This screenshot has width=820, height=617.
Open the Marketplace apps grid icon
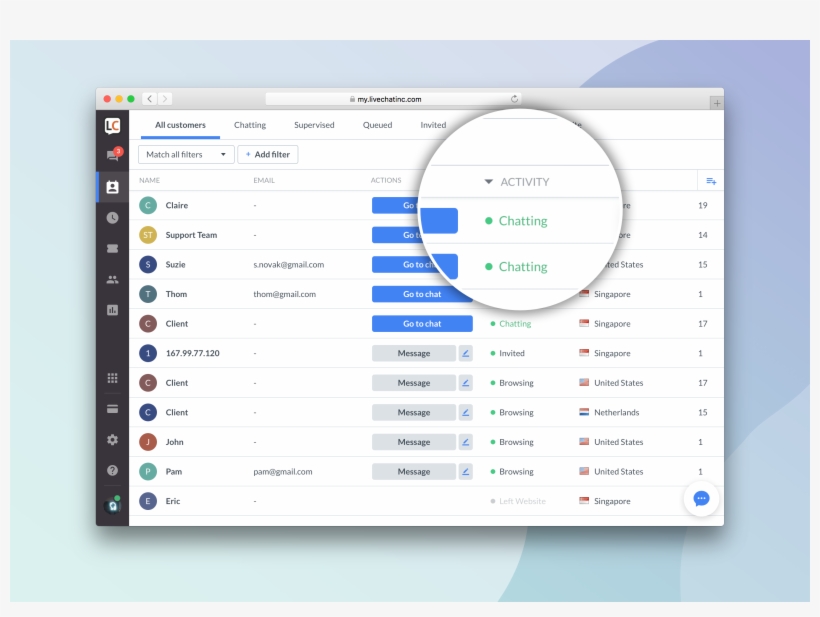click(x=112, y=378)
